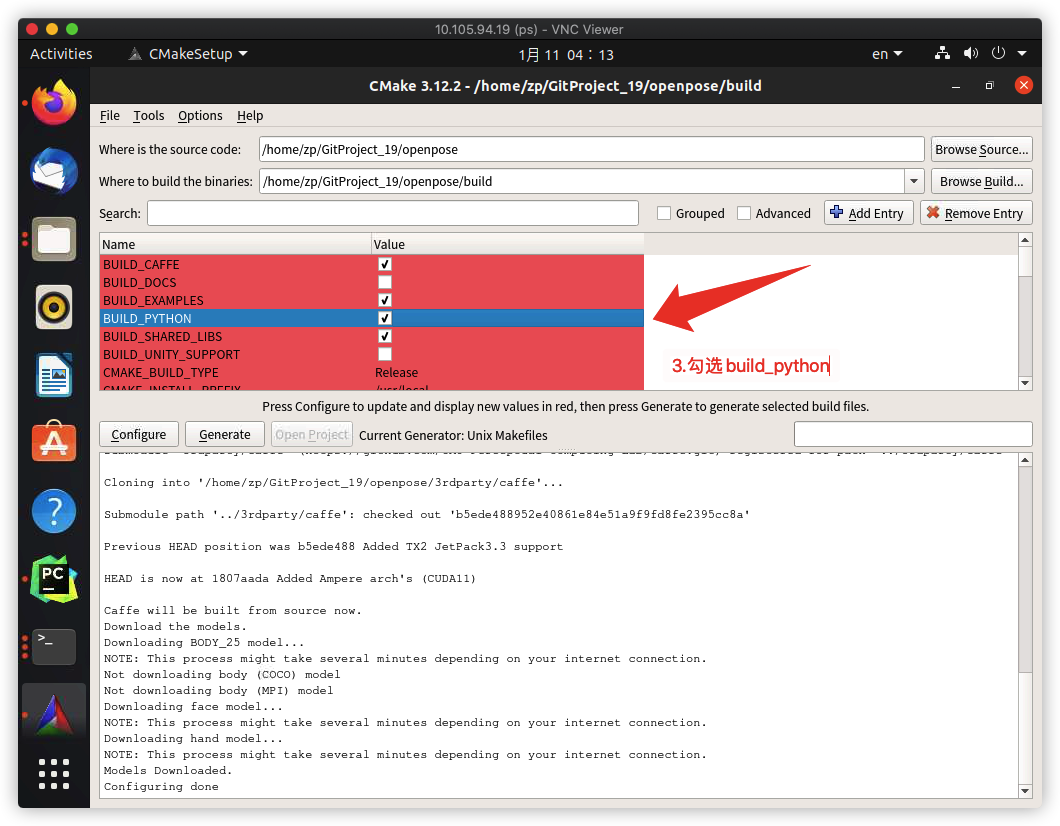
Task: Launch PyCharm from the dock
Action: click(53, 579)
